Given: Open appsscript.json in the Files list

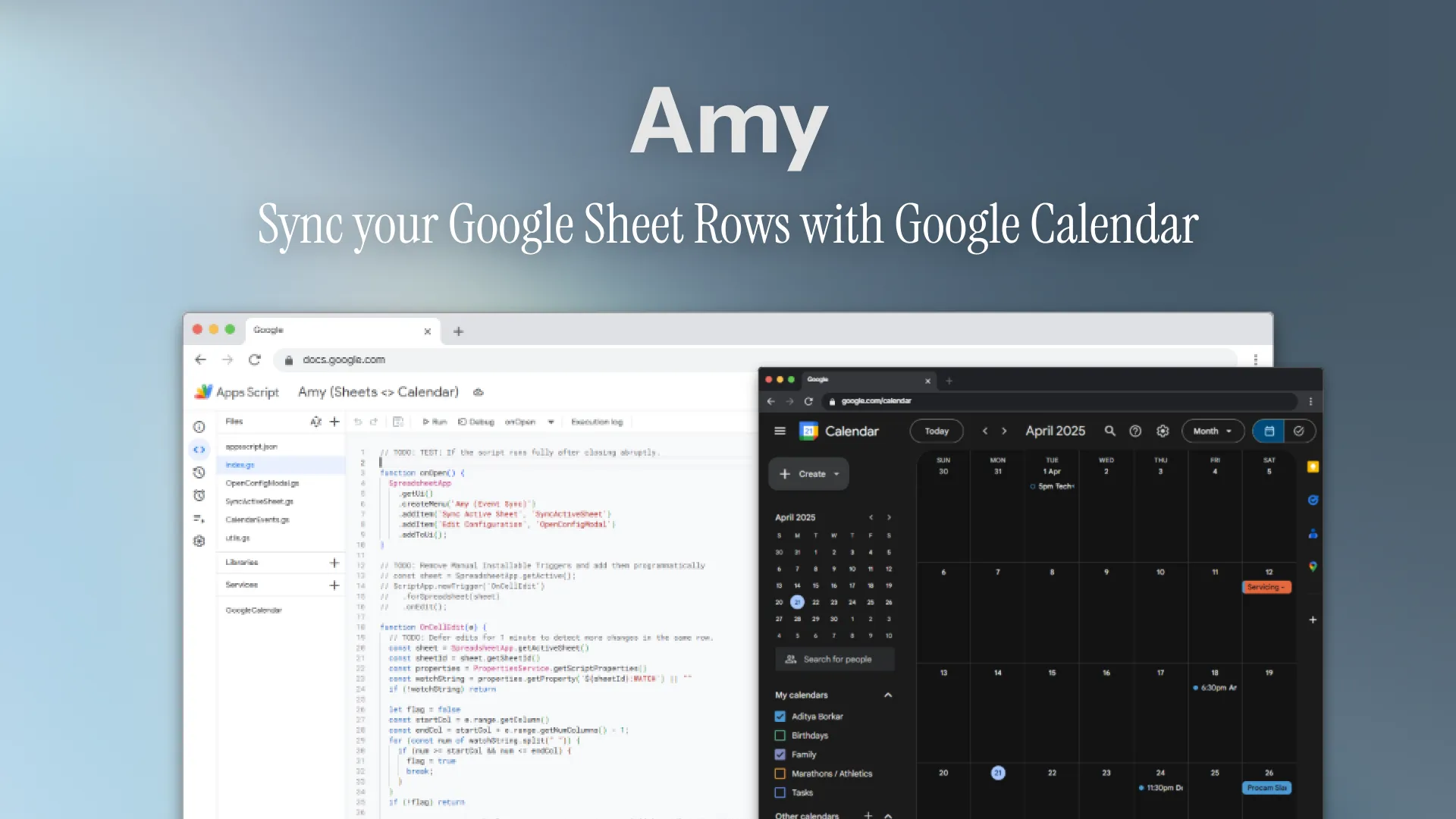Looking at the screenshot, I should click(x=281, y=447).
